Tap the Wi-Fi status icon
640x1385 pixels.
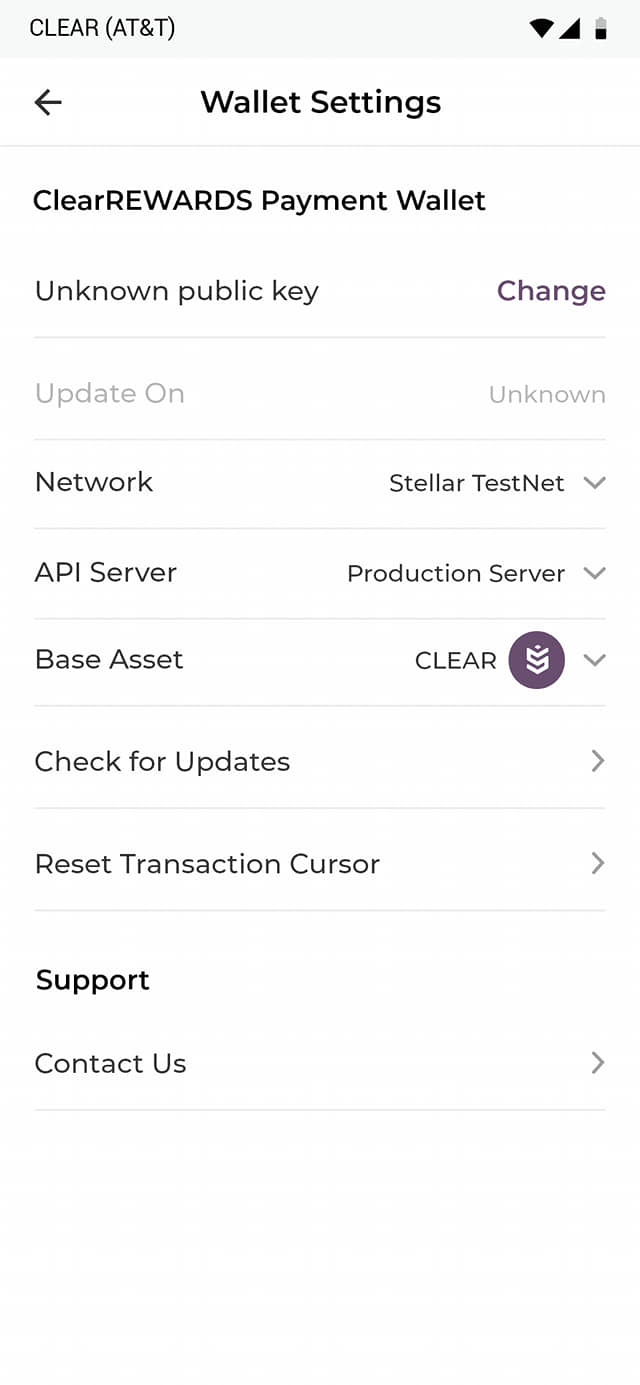541,28
